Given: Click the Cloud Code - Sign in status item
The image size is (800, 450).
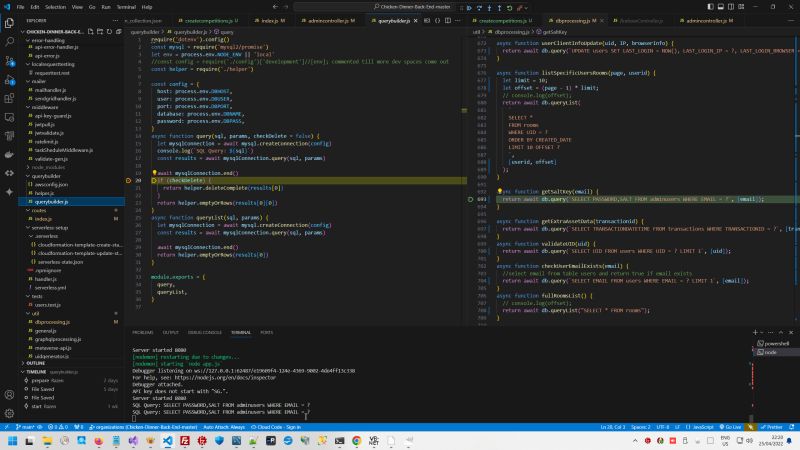Looking at the screenshot, I should click(x=276, y=427).
